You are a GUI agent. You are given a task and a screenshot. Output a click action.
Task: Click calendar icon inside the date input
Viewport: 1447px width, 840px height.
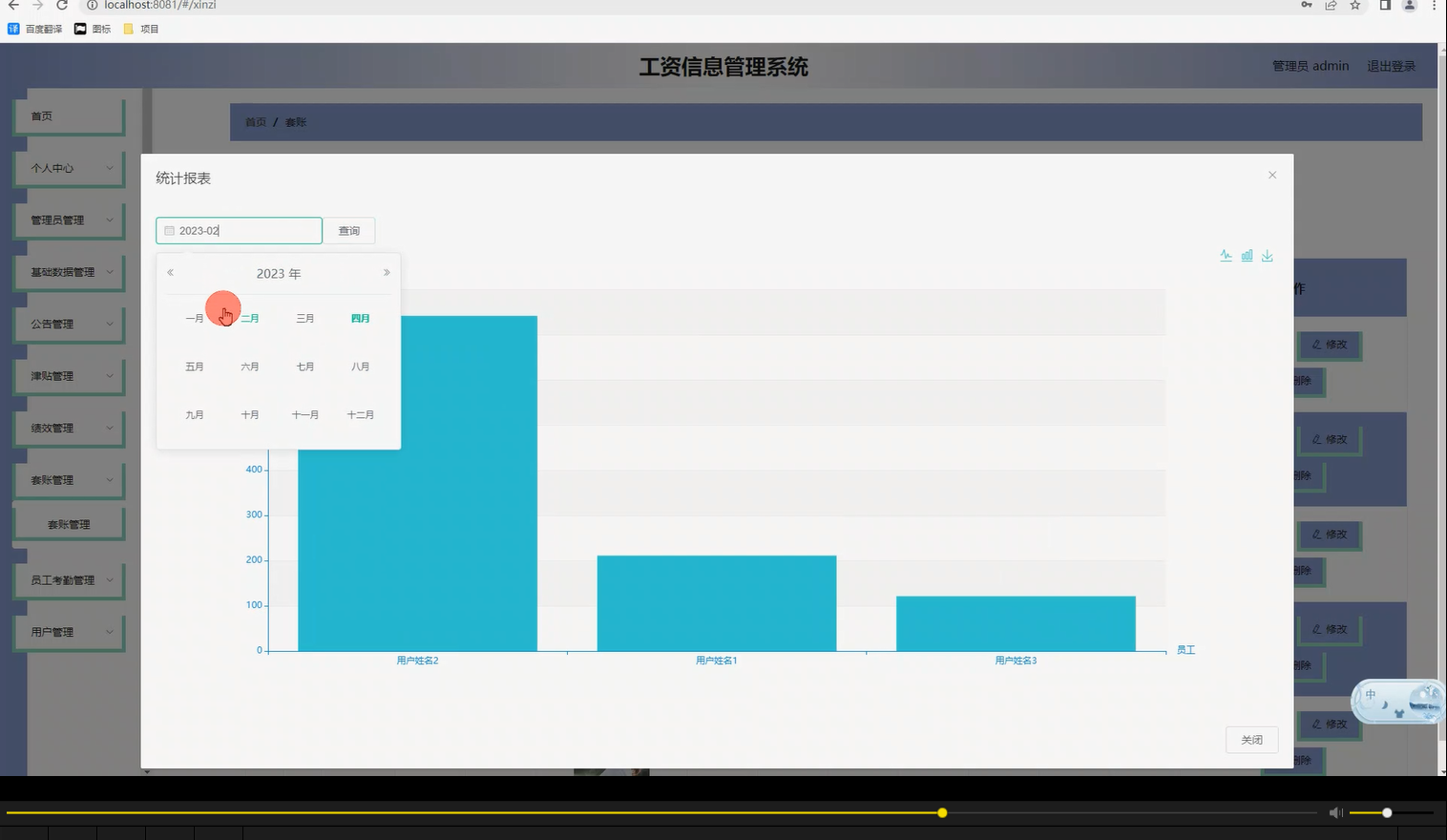tap(169, 230)
